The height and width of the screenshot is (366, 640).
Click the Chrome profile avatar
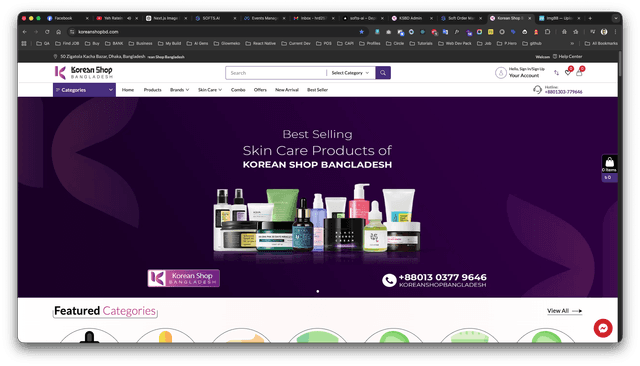pyautogui.click(x=604, y=31)
